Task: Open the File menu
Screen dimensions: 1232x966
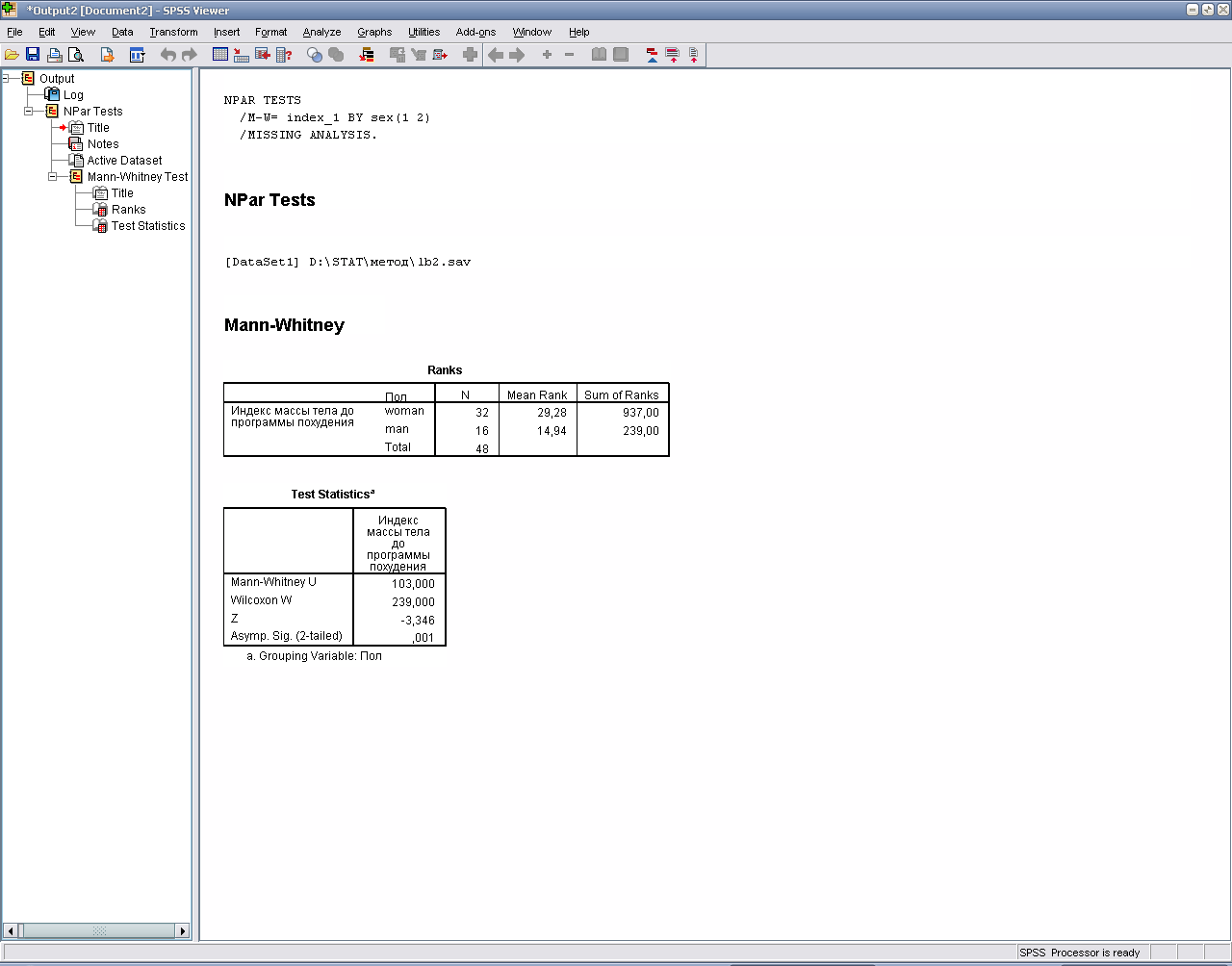Action: [x=14, y=32]
